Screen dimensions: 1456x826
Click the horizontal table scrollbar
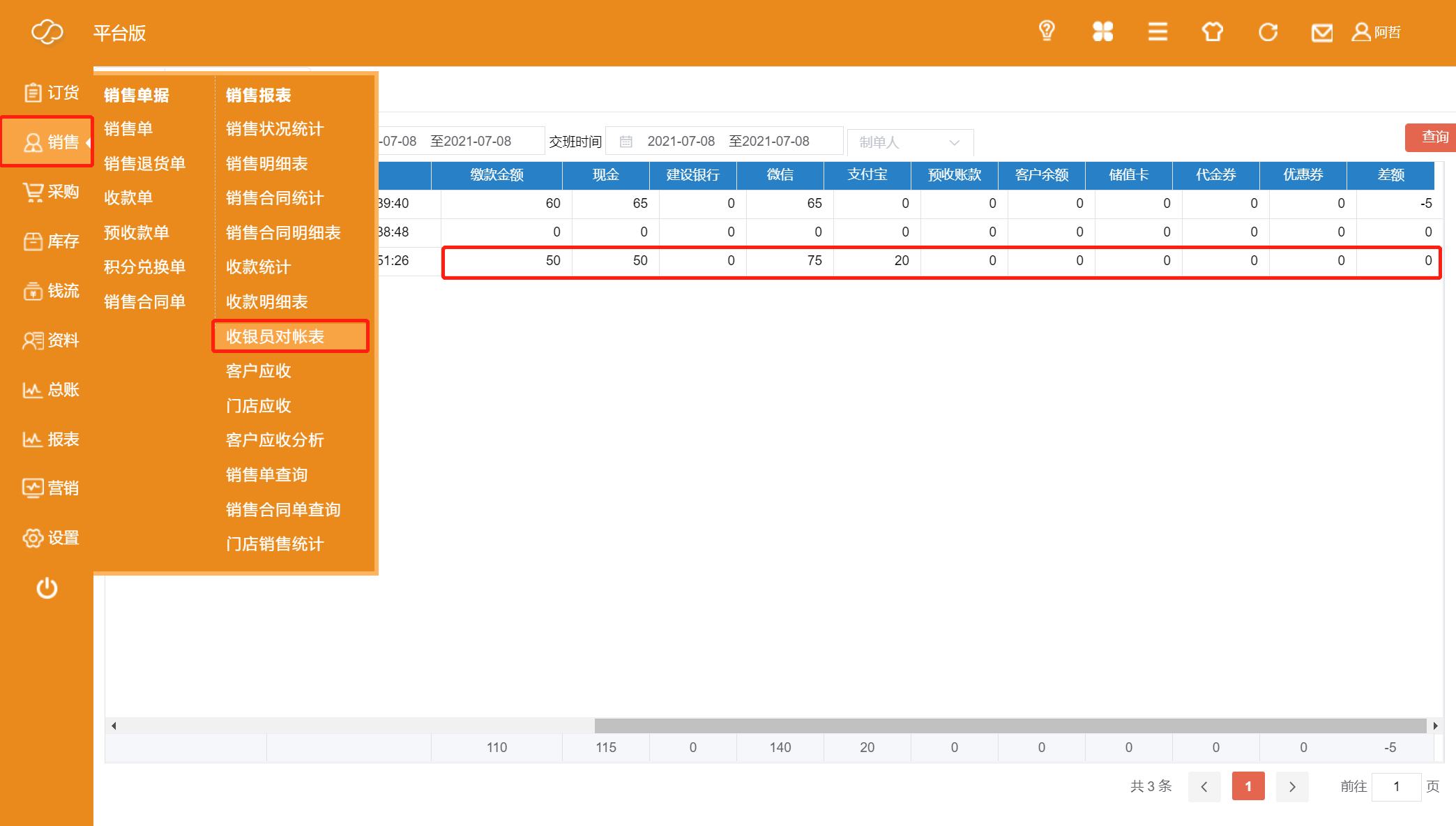(1010, 726)
